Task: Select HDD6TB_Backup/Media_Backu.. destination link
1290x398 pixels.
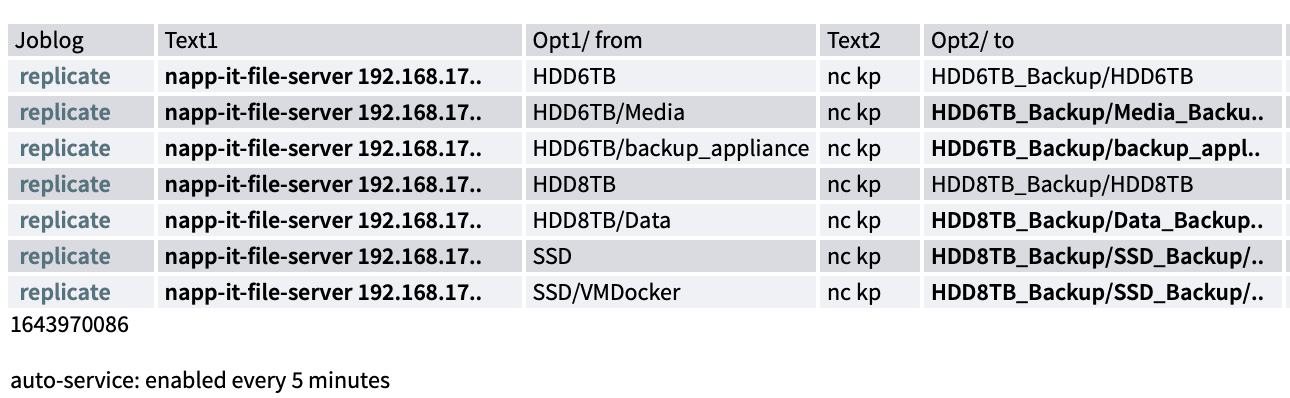Action: coord(1097,112)
